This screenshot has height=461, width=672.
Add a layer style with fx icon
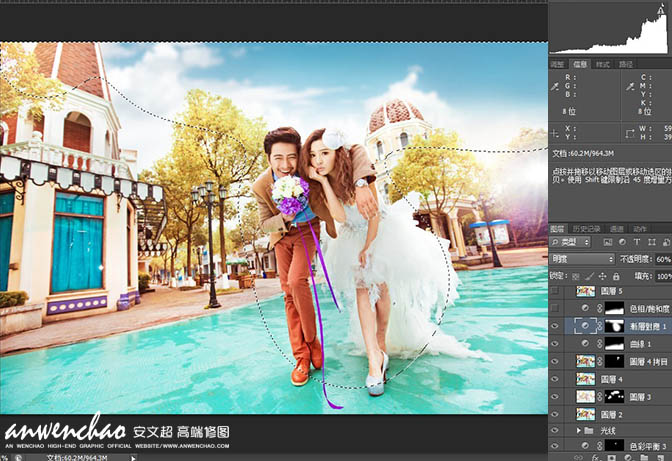coord(596,458)
